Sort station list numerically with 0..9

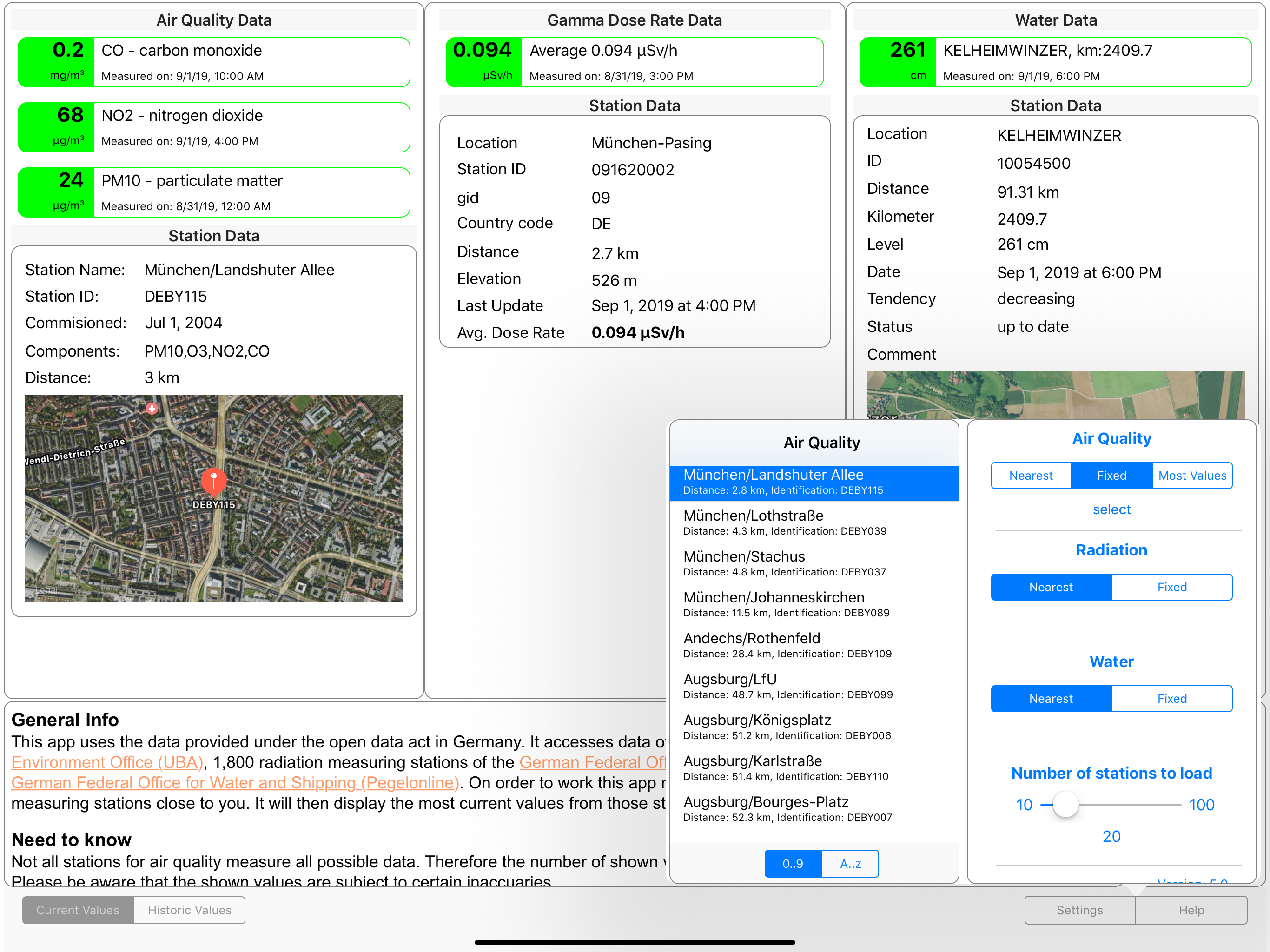pyautogui.click(x=793, y=864)
